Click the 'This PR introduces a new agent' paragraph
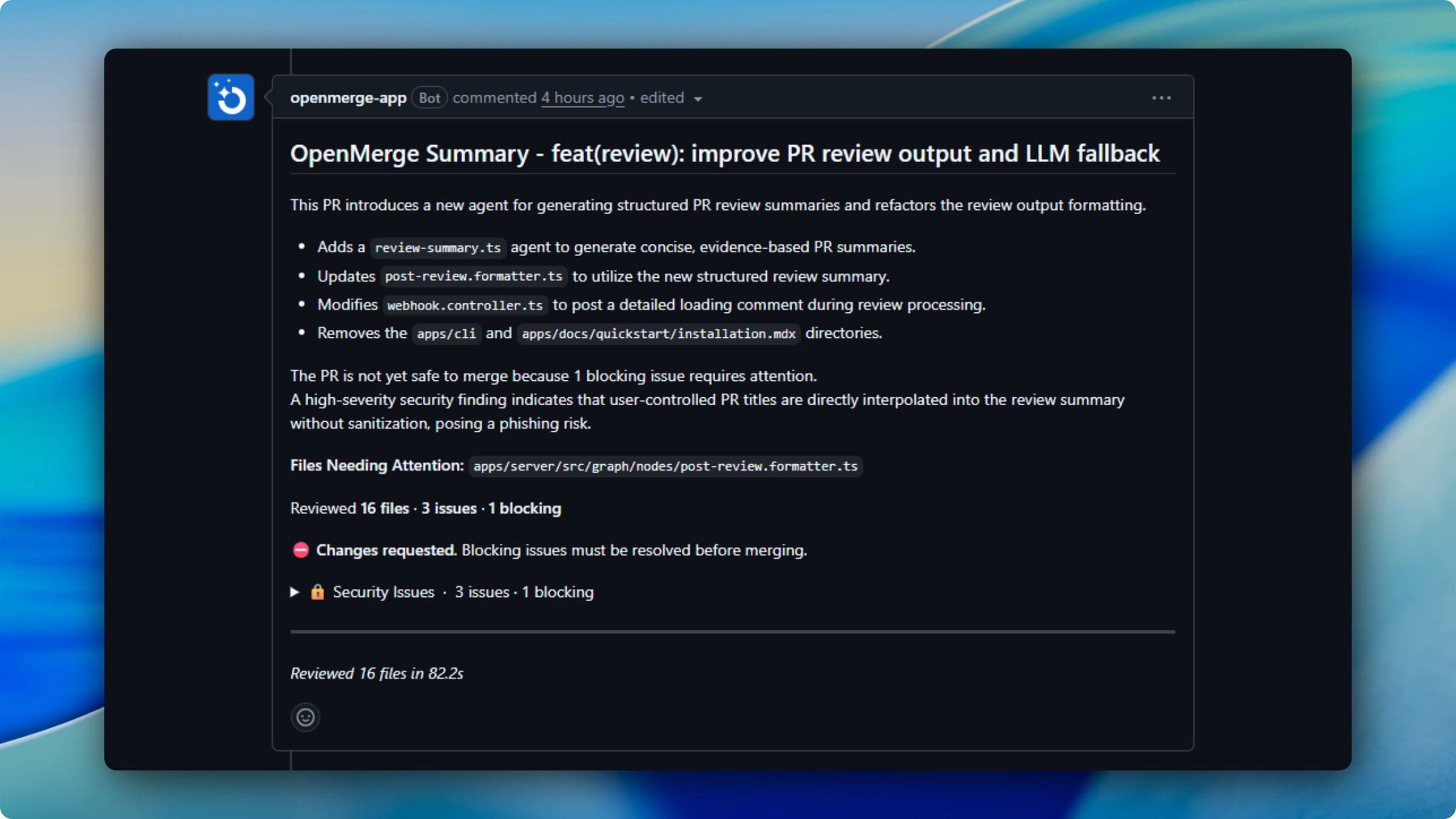The image size is (1456, 819). (718, 205)
